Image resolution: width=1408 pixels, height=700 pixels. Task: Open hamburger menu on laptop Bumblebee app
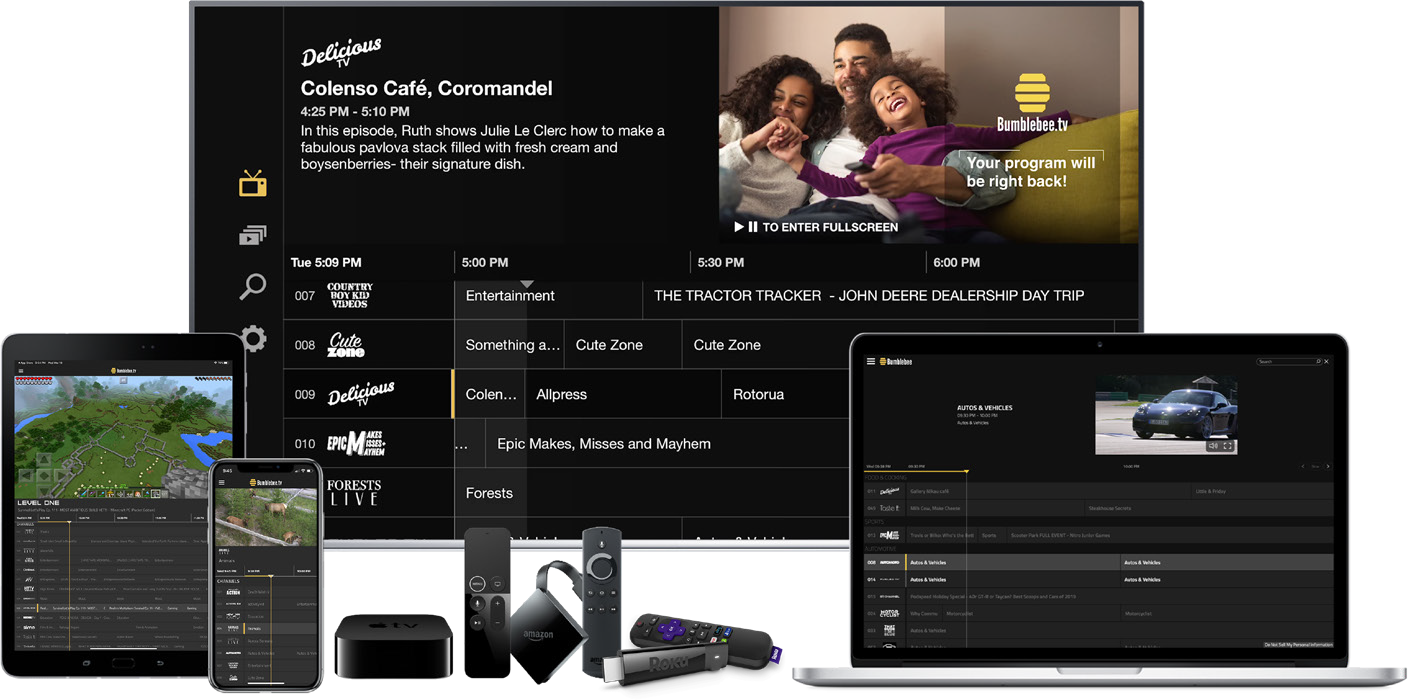tap(871, 361)
